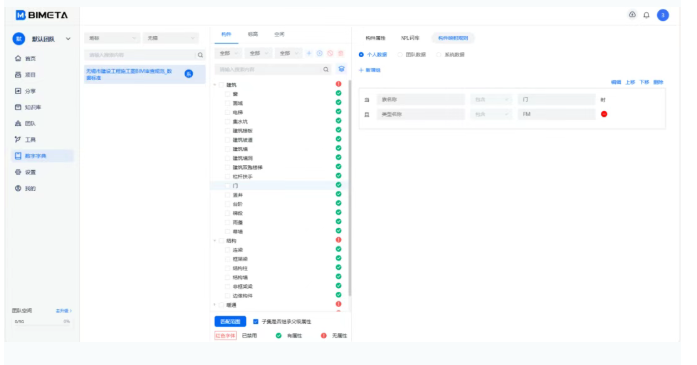Click the component tree vertical scrollbar
This screenshot has height=365, width=697.
(x=350, y=188)
